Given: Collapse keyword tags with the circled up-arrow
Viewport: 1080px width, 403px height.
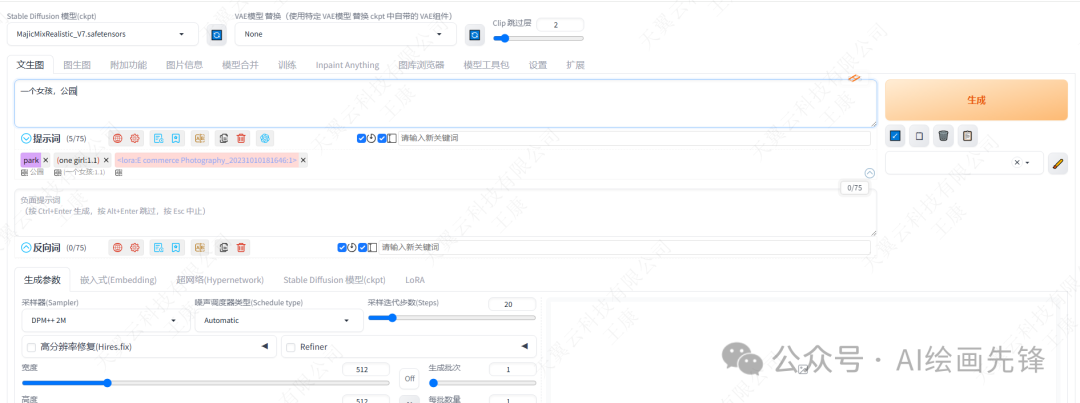Looking at the screenshot, I should (x=869, y=174).
